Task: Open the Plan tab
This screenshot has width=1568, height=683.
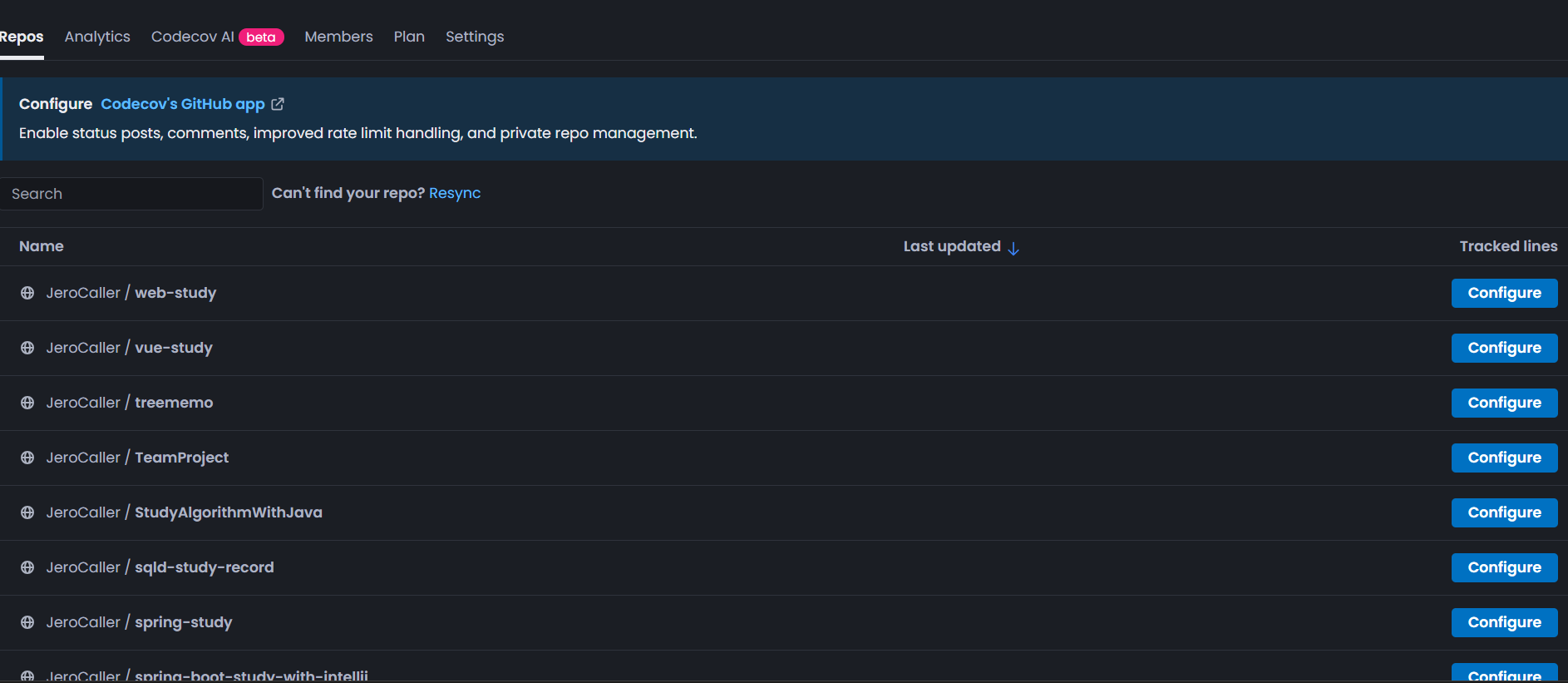Action: point(409,37)
